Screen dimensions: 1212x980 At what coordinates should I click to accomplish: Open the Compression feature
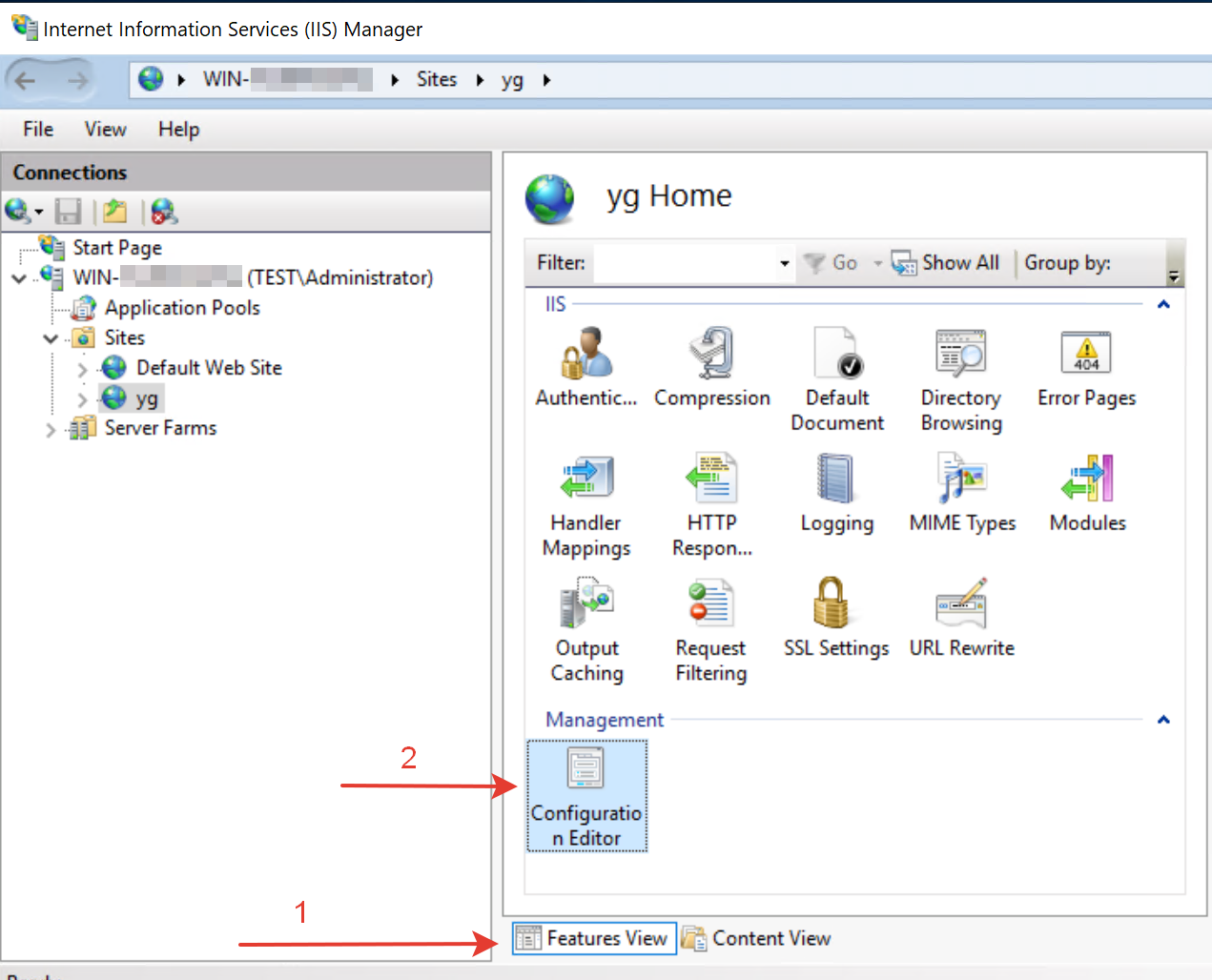tap(712, 368)
